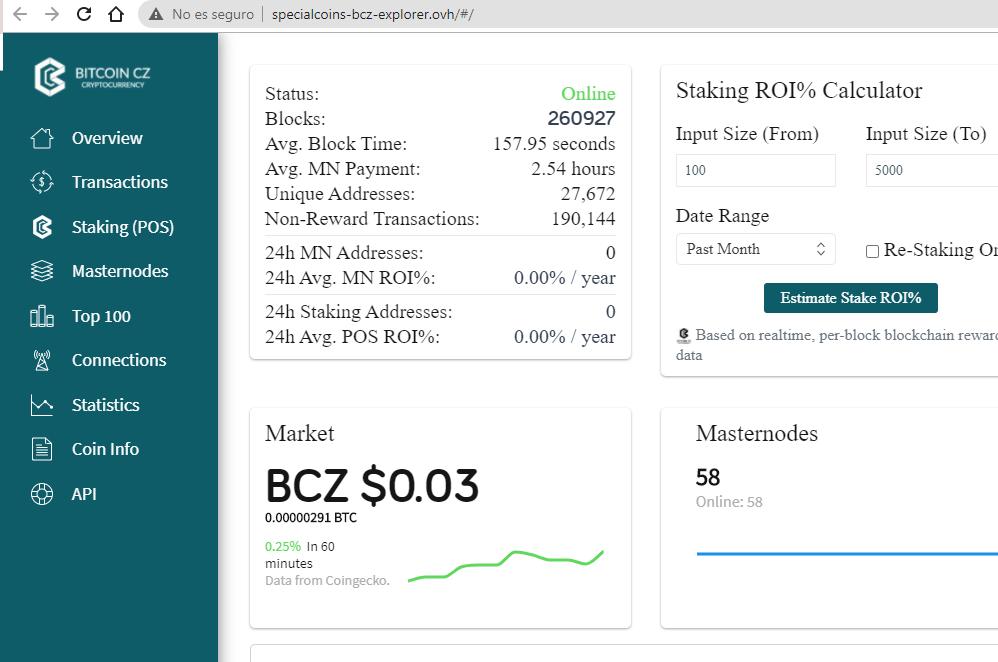Click the 2.54 hours MN payment value
Viewport: 998px width, 662px height.
[573, 169]
